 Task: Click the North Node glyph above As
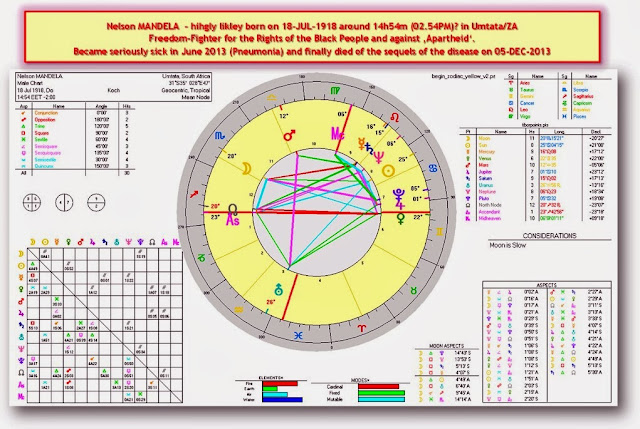point(233,209)
